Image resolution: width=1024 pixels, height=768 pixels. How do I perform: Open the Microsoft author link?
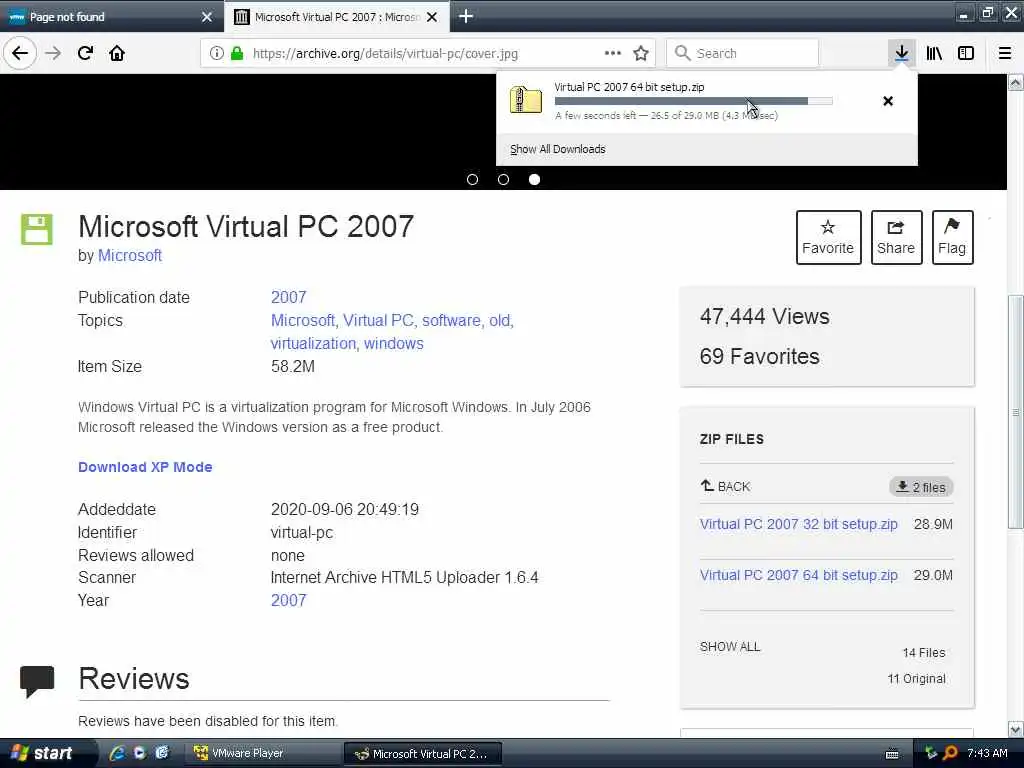(x=129, y=255)
